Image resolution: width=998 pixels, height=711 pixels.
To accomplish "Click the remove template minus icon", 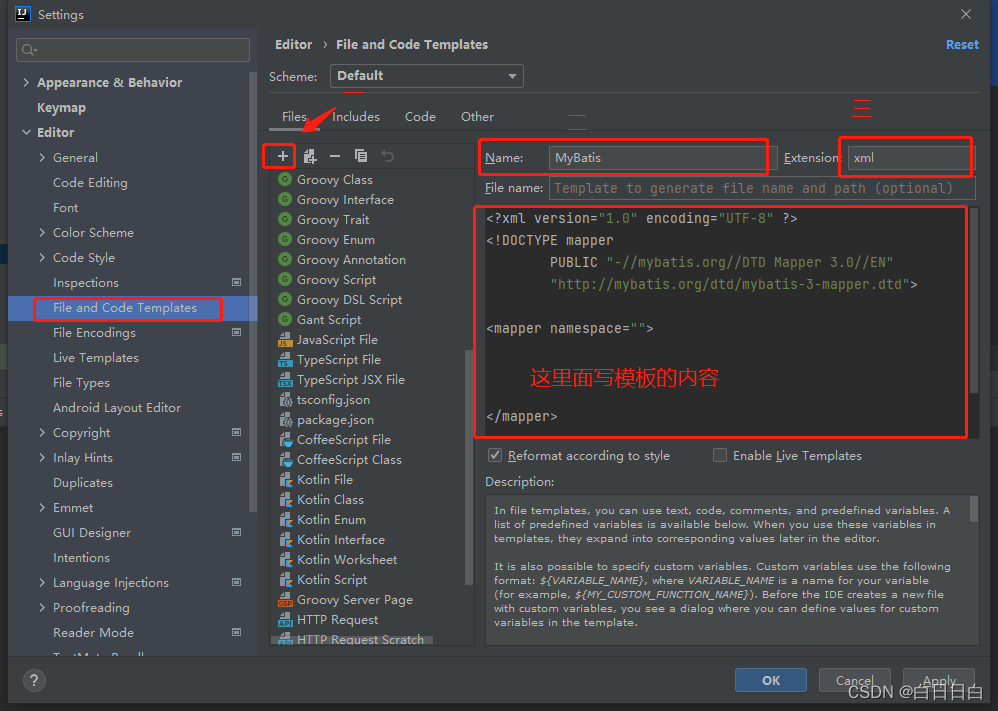I will pos(335,156).
